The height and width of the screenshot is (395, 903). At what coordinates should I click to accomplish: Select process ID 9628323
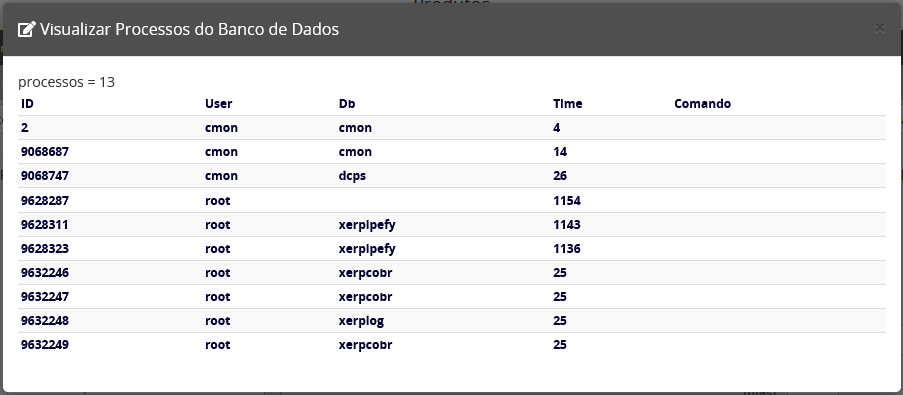tap(44, 249)
